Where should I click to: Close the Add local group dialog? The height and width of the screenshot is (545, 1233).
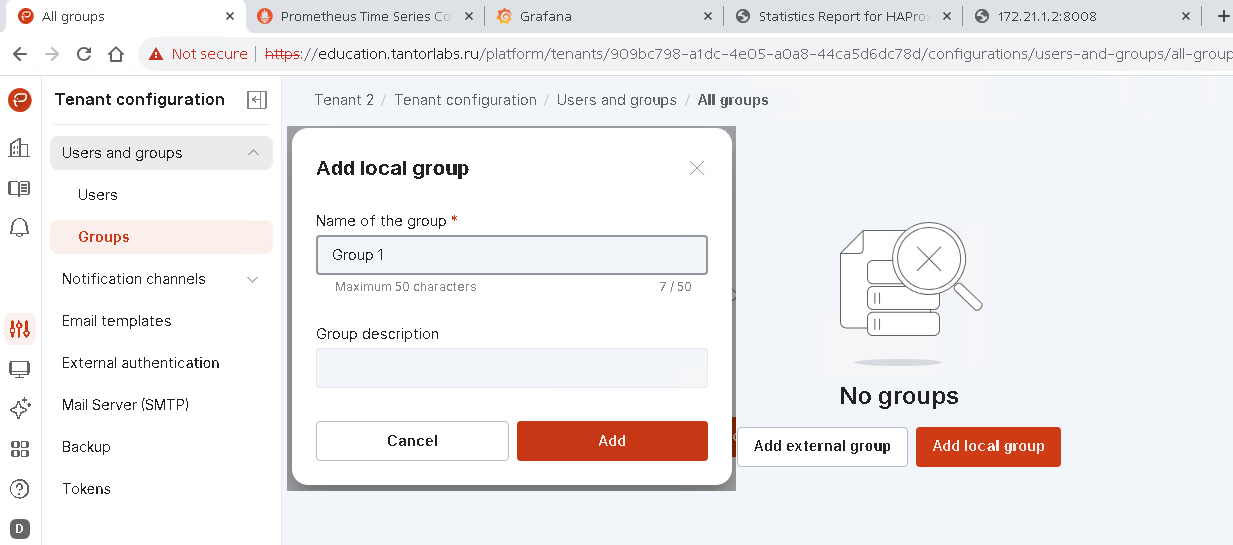697,168
